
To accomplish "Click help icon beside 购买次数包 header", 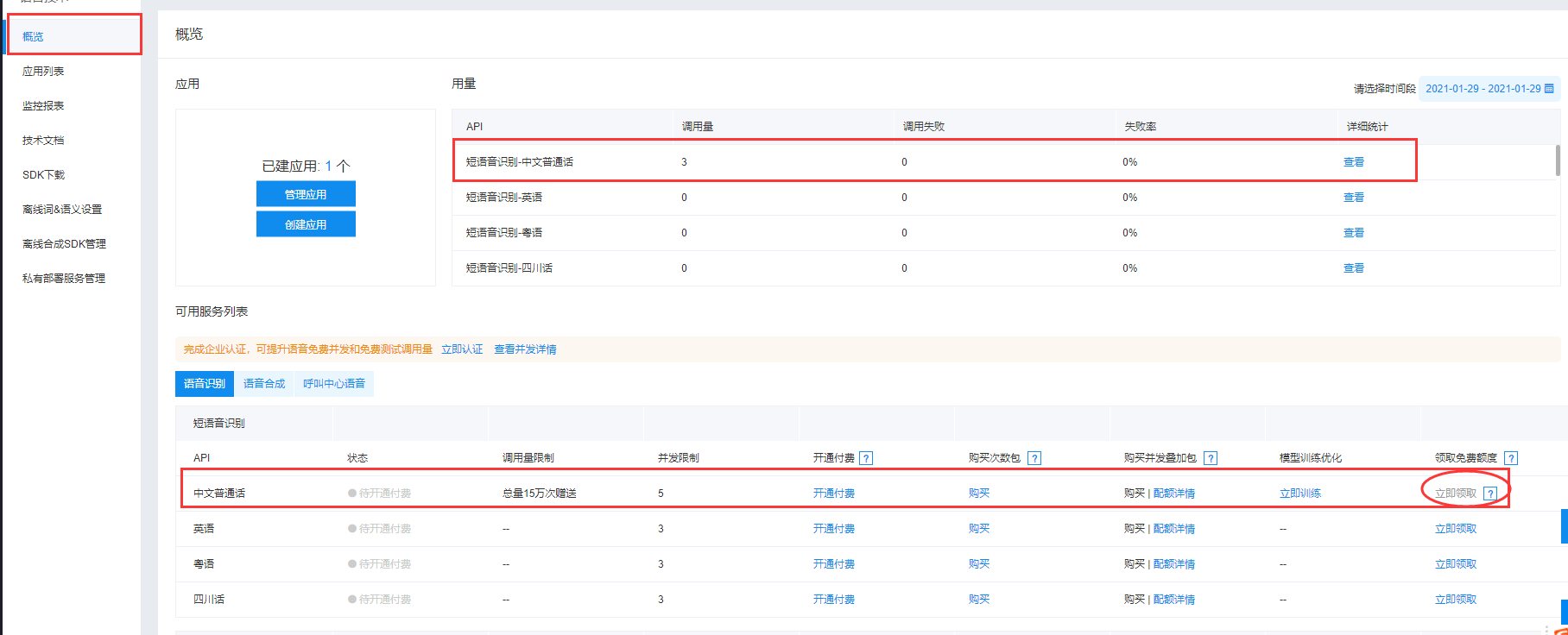I will pos(1034,458).
